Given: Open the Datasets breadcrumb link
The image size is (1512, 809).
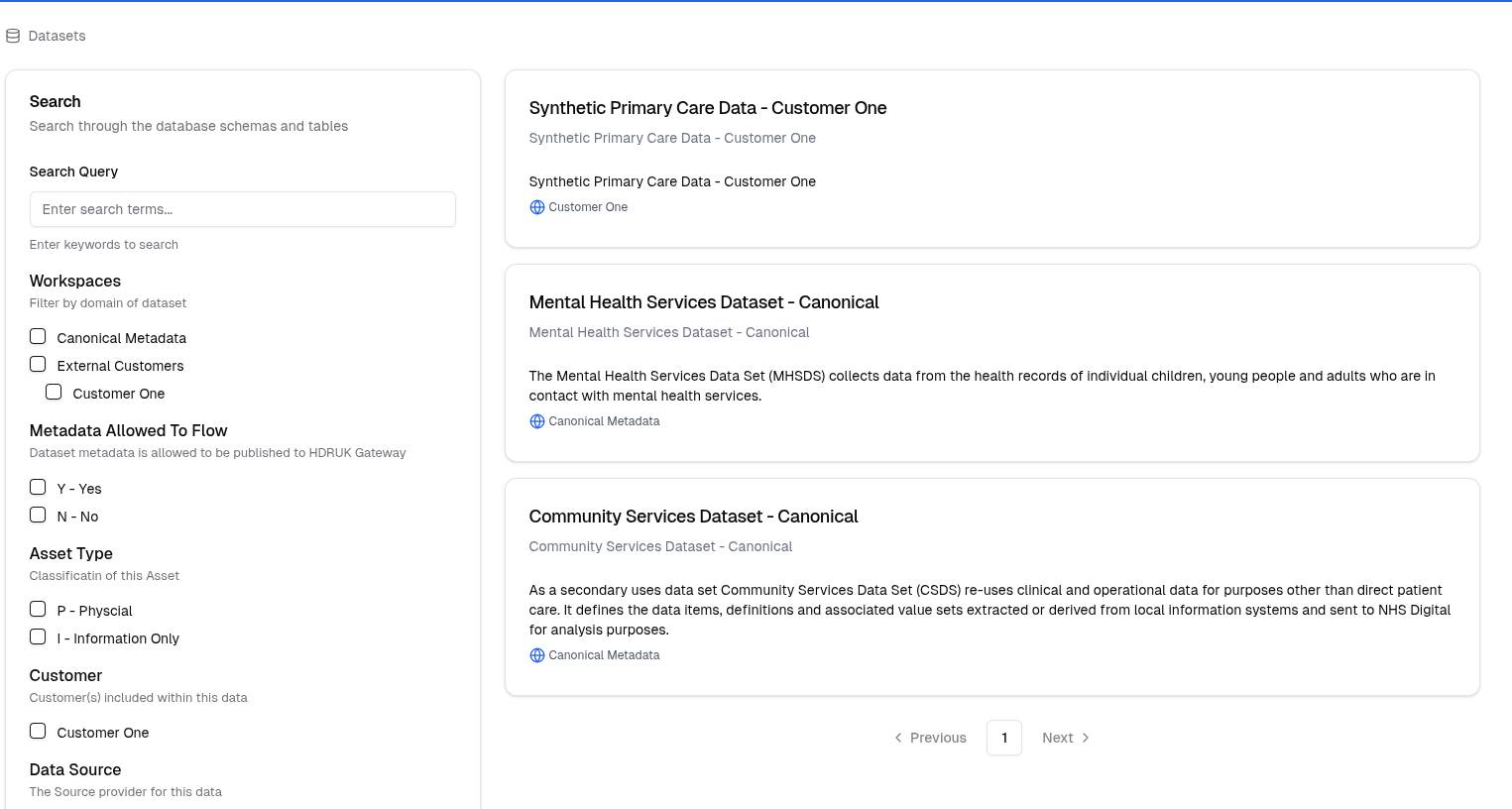Looking at the screenshot, I should pyautogui.click(x=57, y=36).
